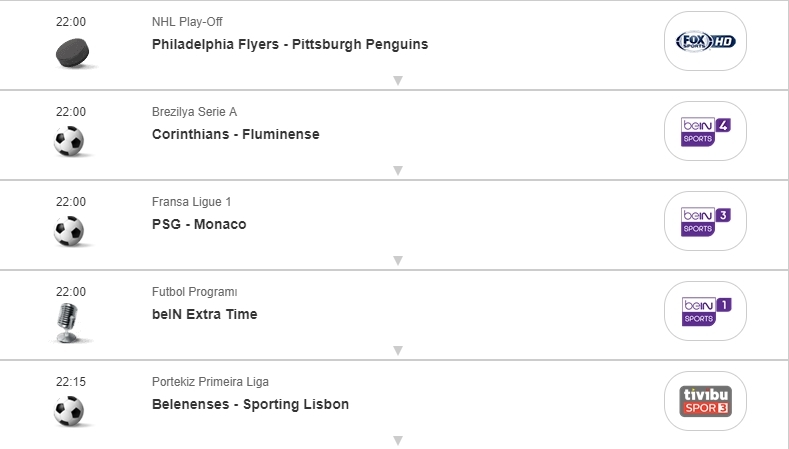Click the Fox Sports HD channel logo
Image resolution: width=789 pixels, height=449 pixels.
pyautogui.click(x=705, y=41)
